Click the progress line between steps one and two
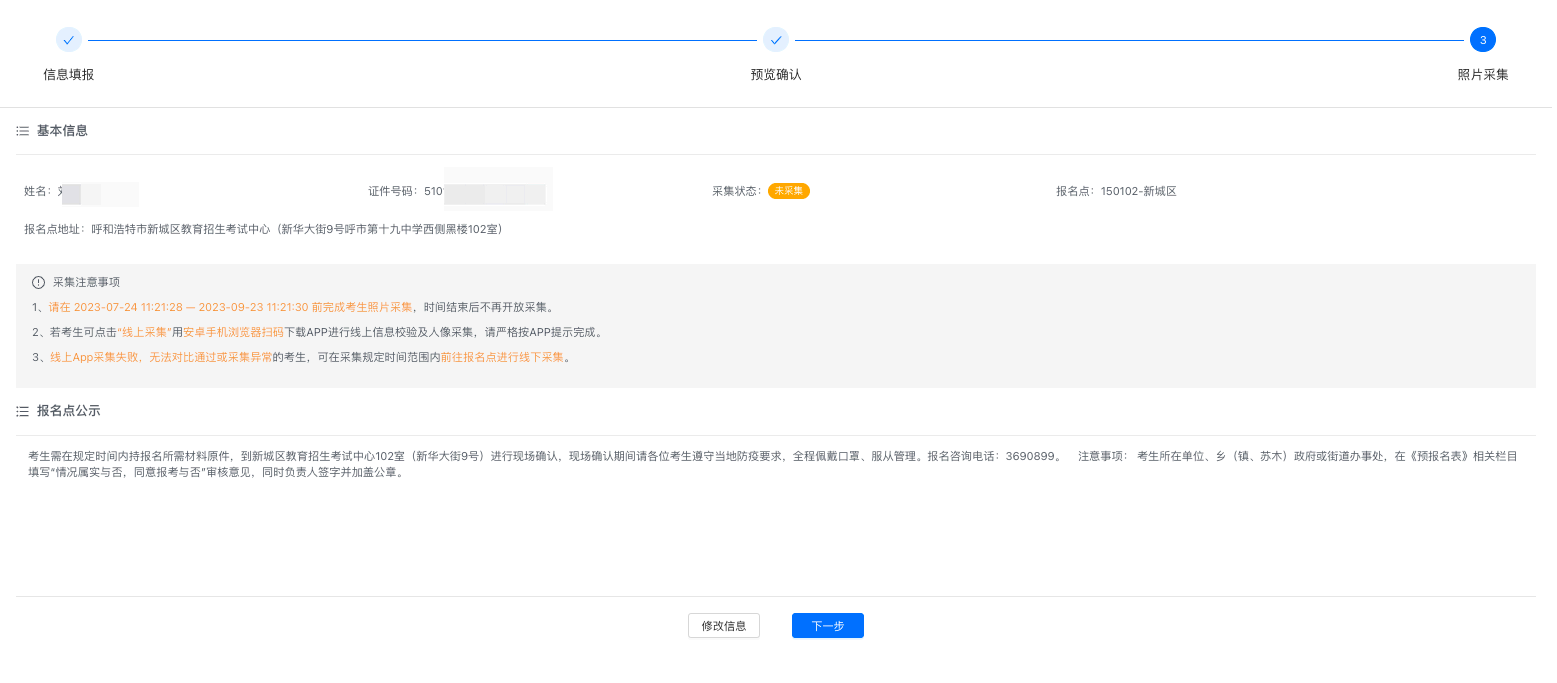Screen dimensions: 1557x683 pos(421,40)
